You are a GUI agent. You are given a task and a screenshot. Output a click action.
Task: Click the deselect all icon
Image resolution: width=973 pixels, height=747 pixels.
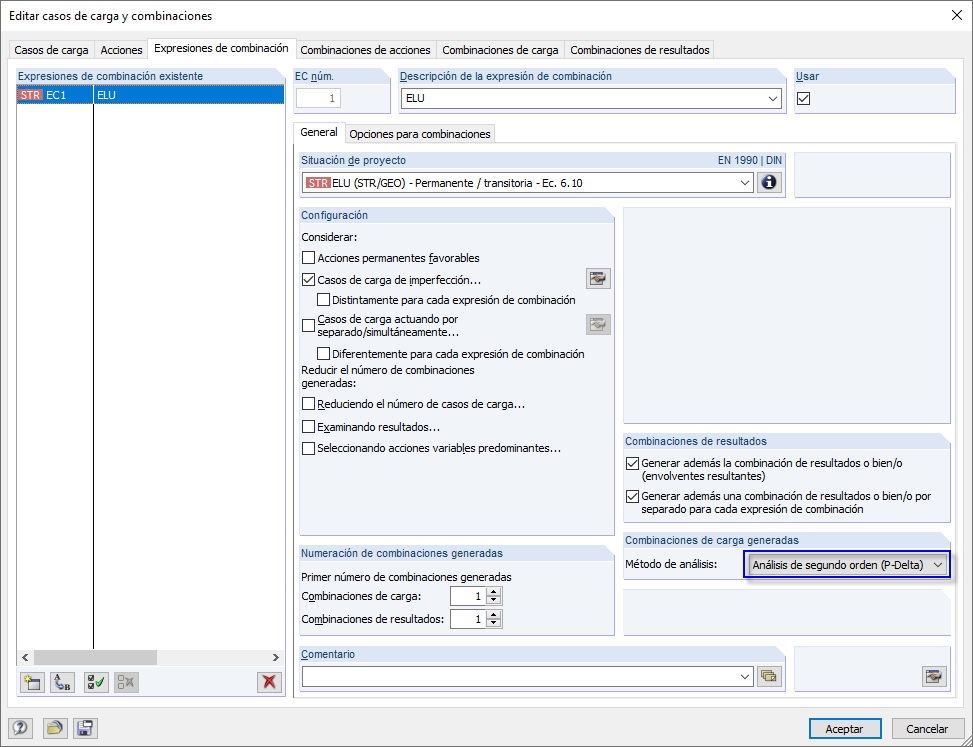pos(126,682)
